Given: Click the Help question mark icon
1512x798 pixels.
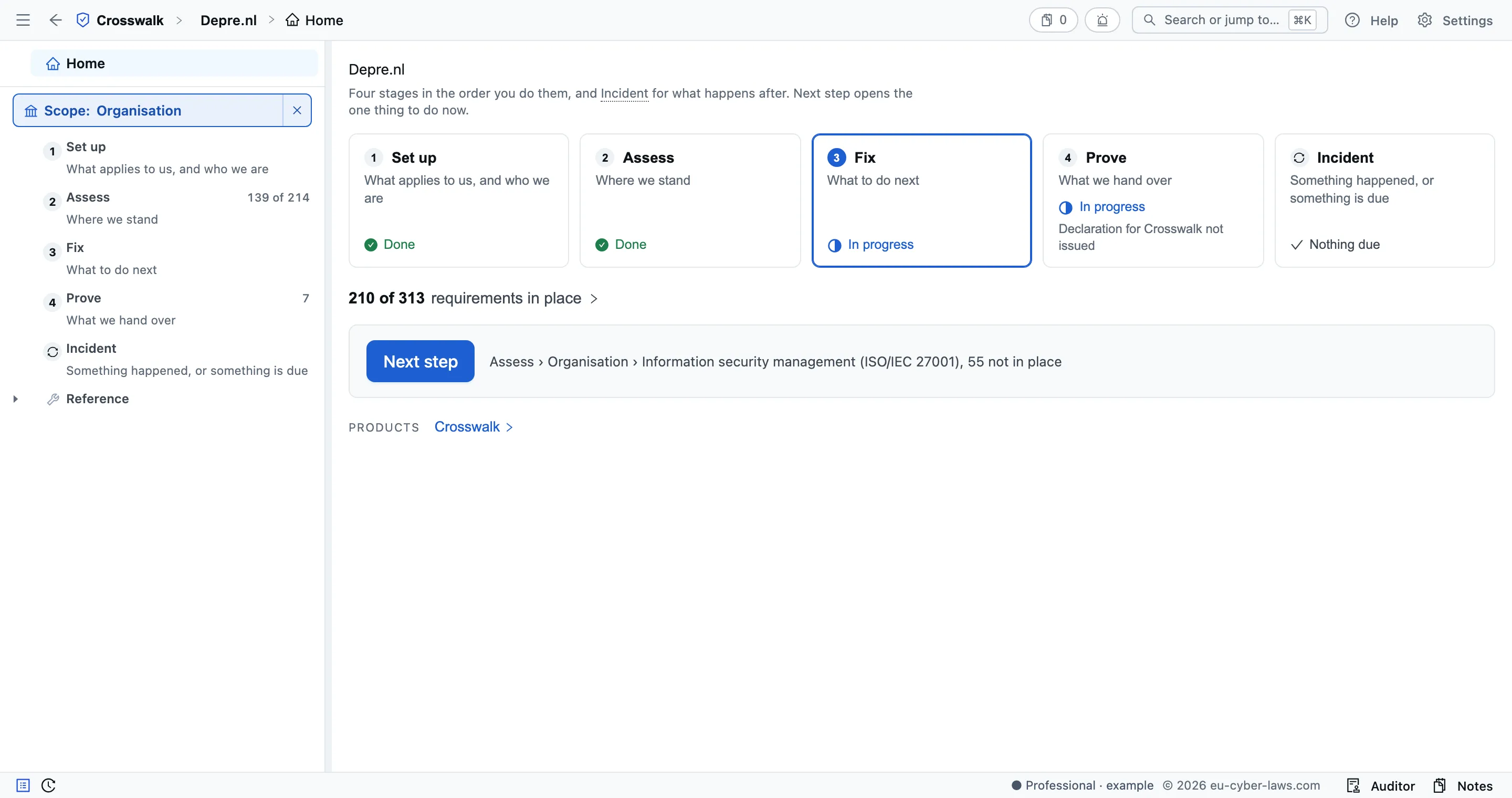Looking at the screenshot, I should coord(1352,20).
